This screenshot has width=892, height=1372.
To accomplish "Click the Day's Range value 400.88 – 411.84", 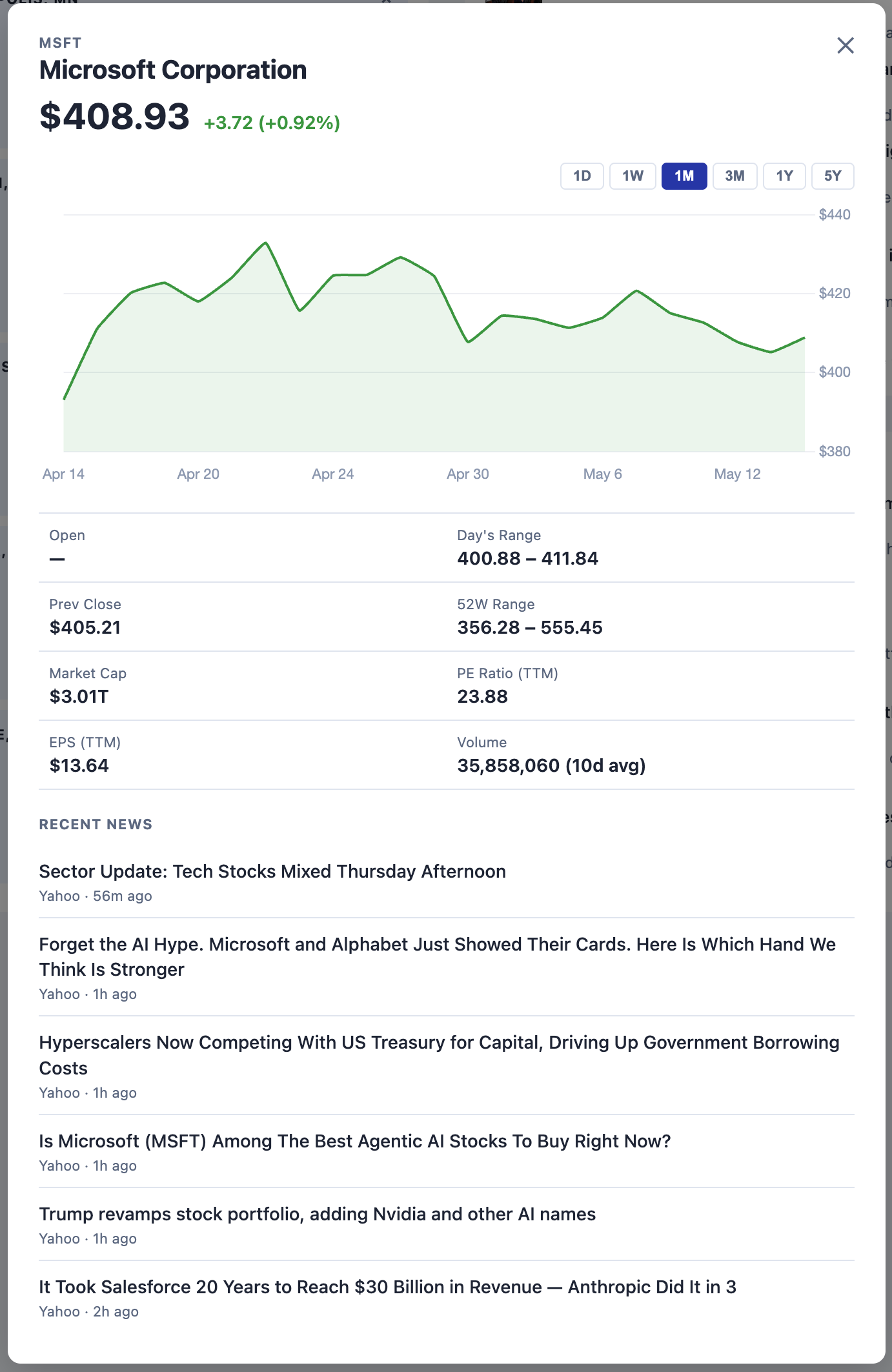I will click(528, 558).
